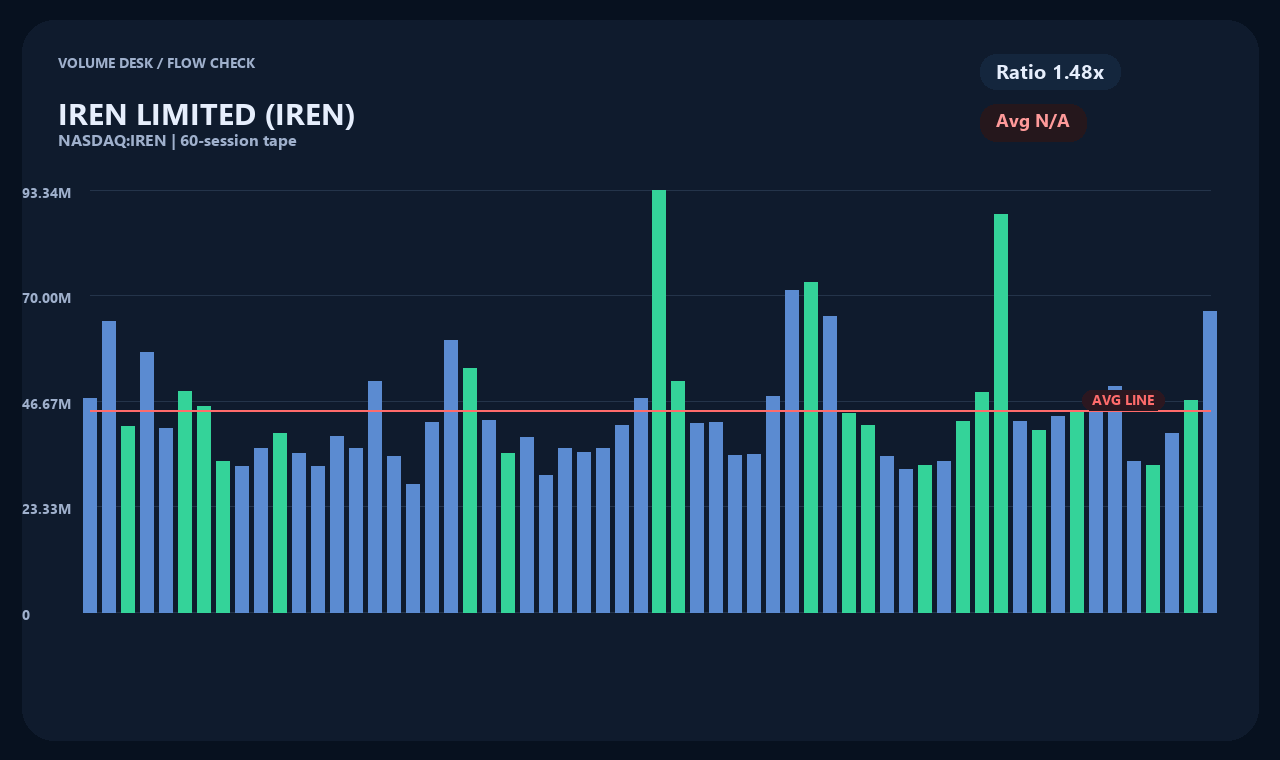Select the last blue bar on the right
The image size is (1280, 760).
1210,462
